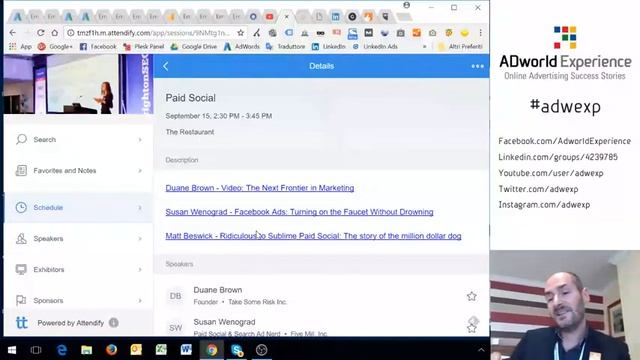Open the three-dot menu in Details header
640x360 pixels.
pos(477,66)
